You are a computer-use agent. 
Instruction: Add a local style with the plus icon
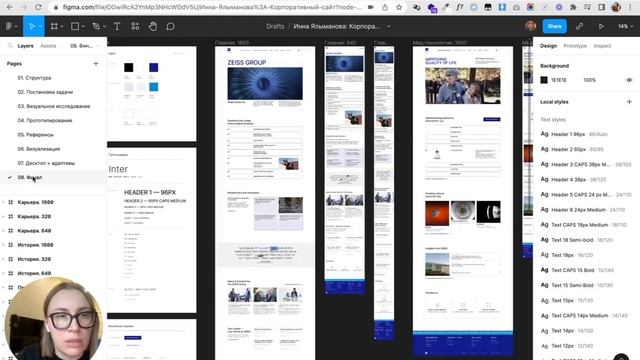(x=629, y=102)
